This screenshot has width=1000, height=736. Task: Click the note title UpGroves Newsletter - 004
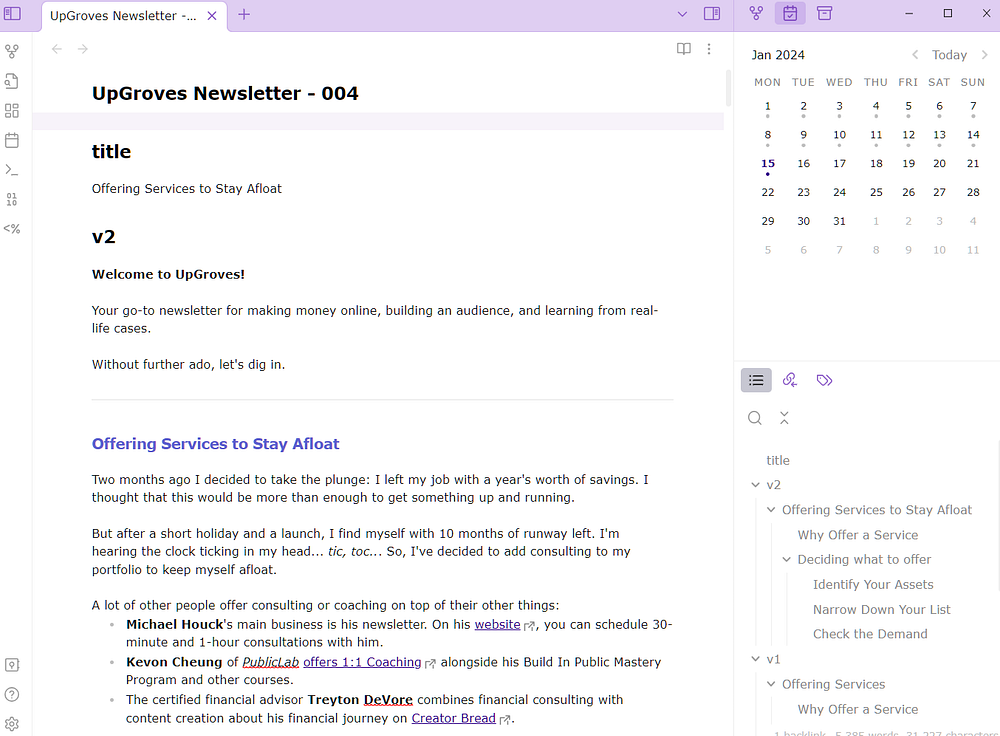pyautogui.click(x=225, y=93)
